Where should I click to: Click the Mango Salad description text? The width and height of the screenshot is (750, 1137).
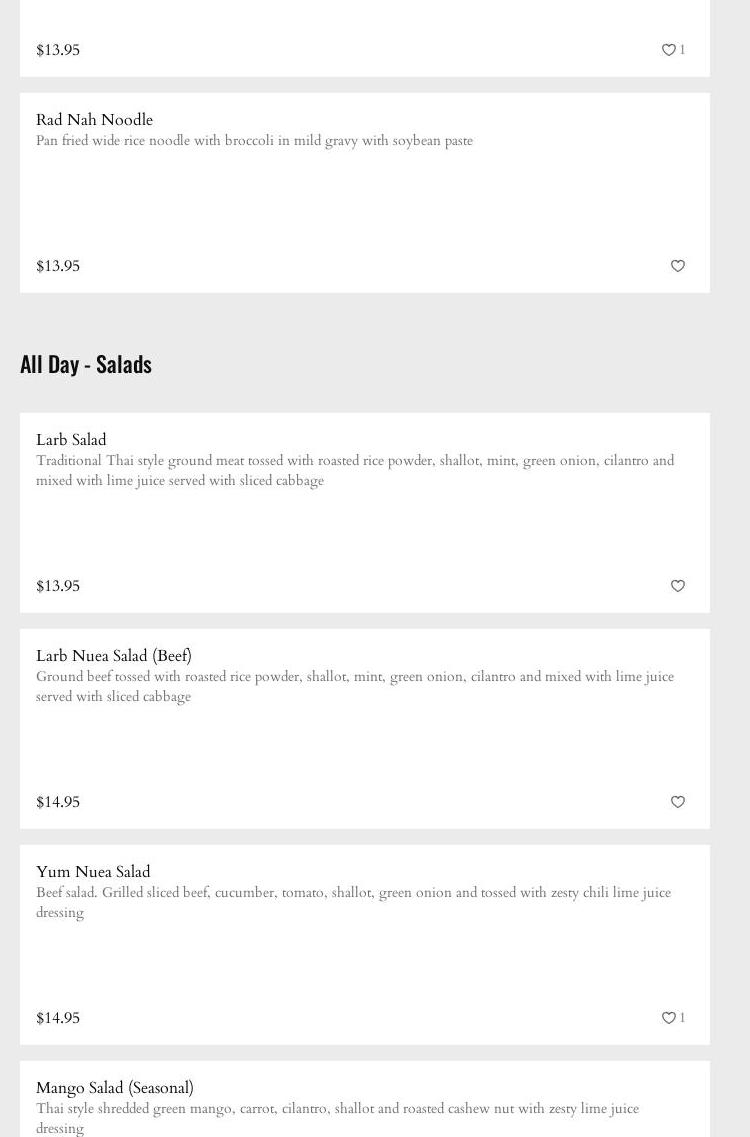coord(337,1118)
